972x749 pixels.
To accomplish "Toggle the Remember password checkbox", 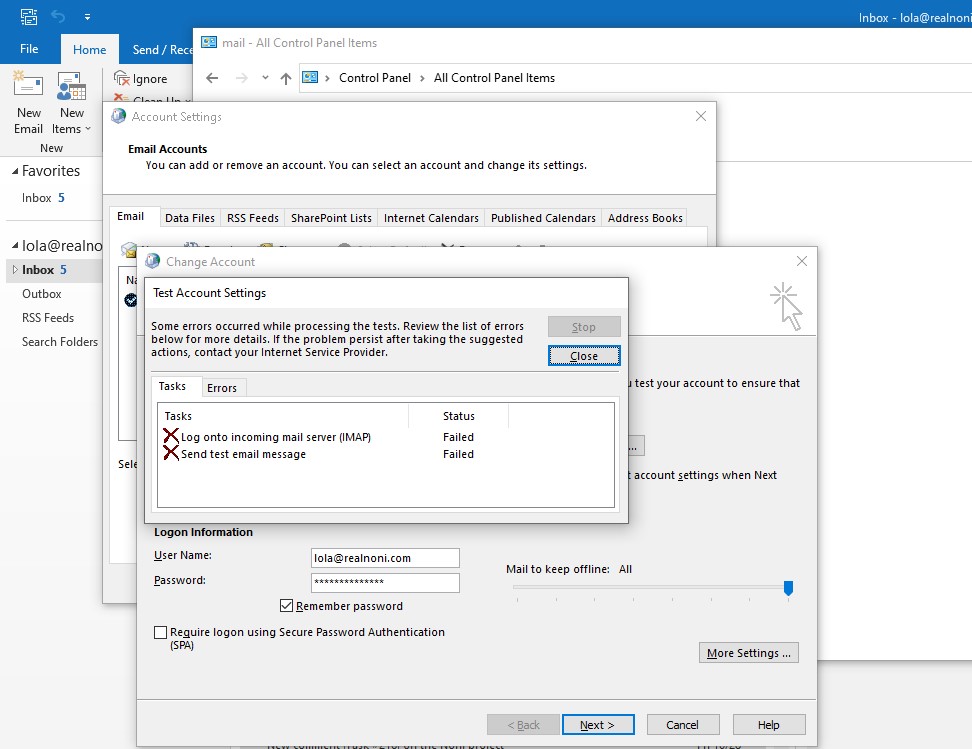I will pyautogui.click(x=286, y=605).
